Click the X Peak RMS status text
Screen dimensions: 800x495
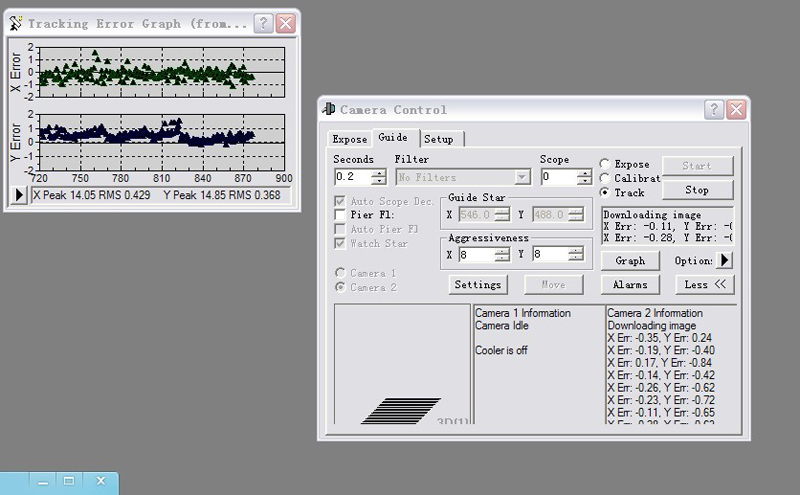tap(92, 195)
